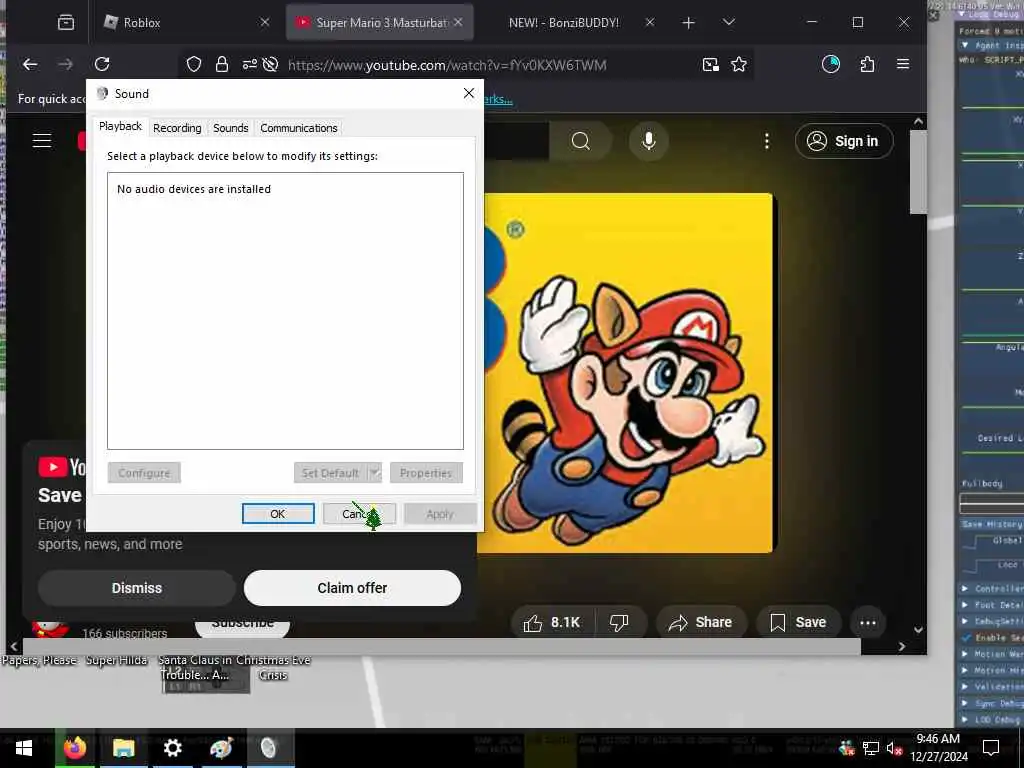
Task: Click the YouTube Sign in button
Action: [x=844, y=141]
